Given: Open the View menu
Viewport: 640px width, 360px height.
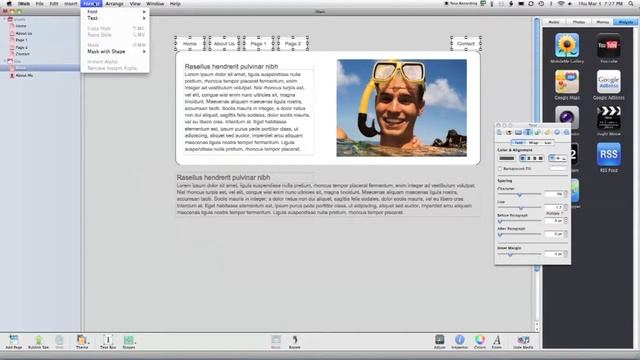Looking at the screenshot, I should click(x=135, y=4).
